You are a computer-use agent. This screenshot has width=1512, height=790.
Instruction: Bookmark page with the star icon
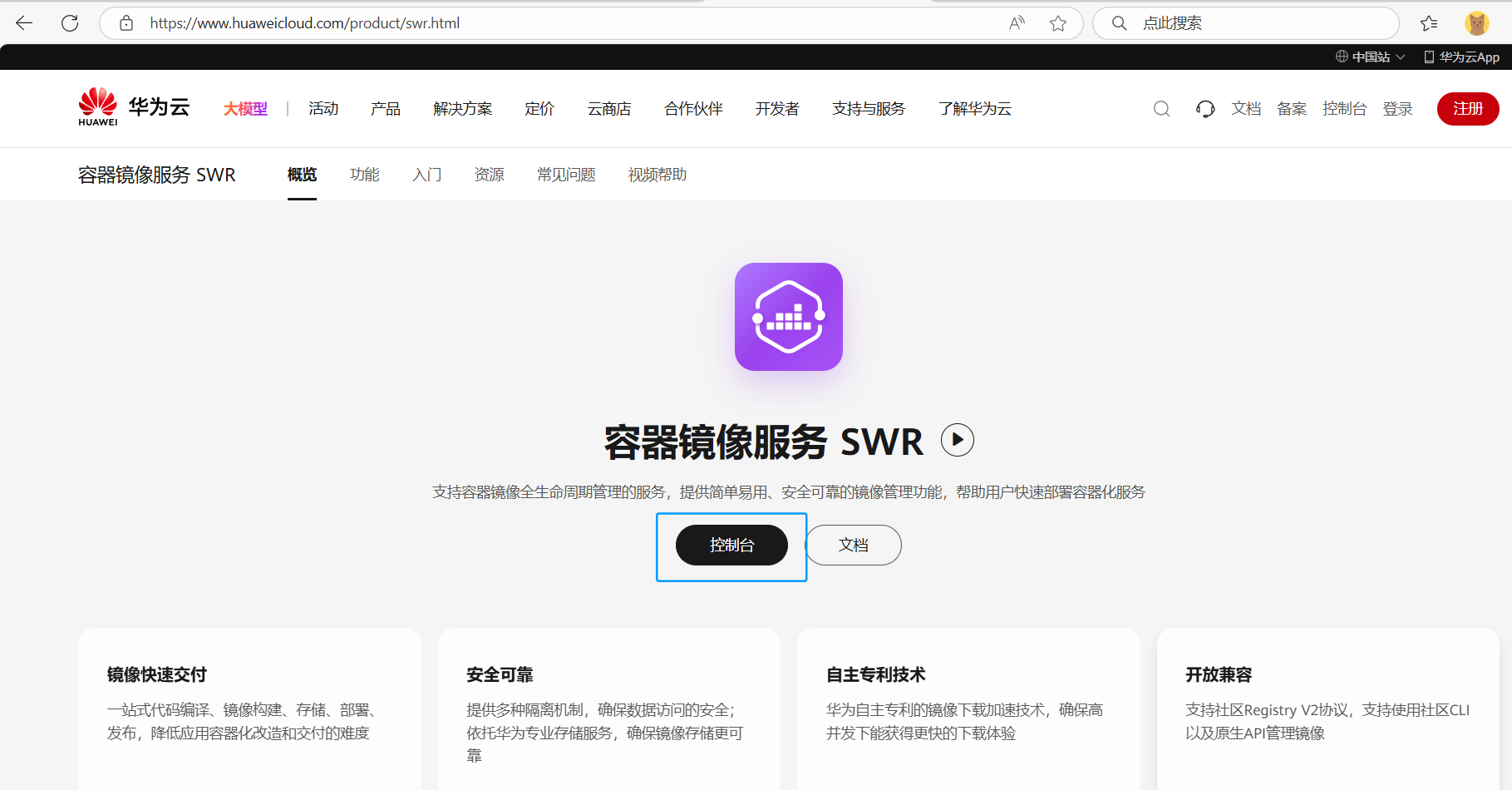1058,23
